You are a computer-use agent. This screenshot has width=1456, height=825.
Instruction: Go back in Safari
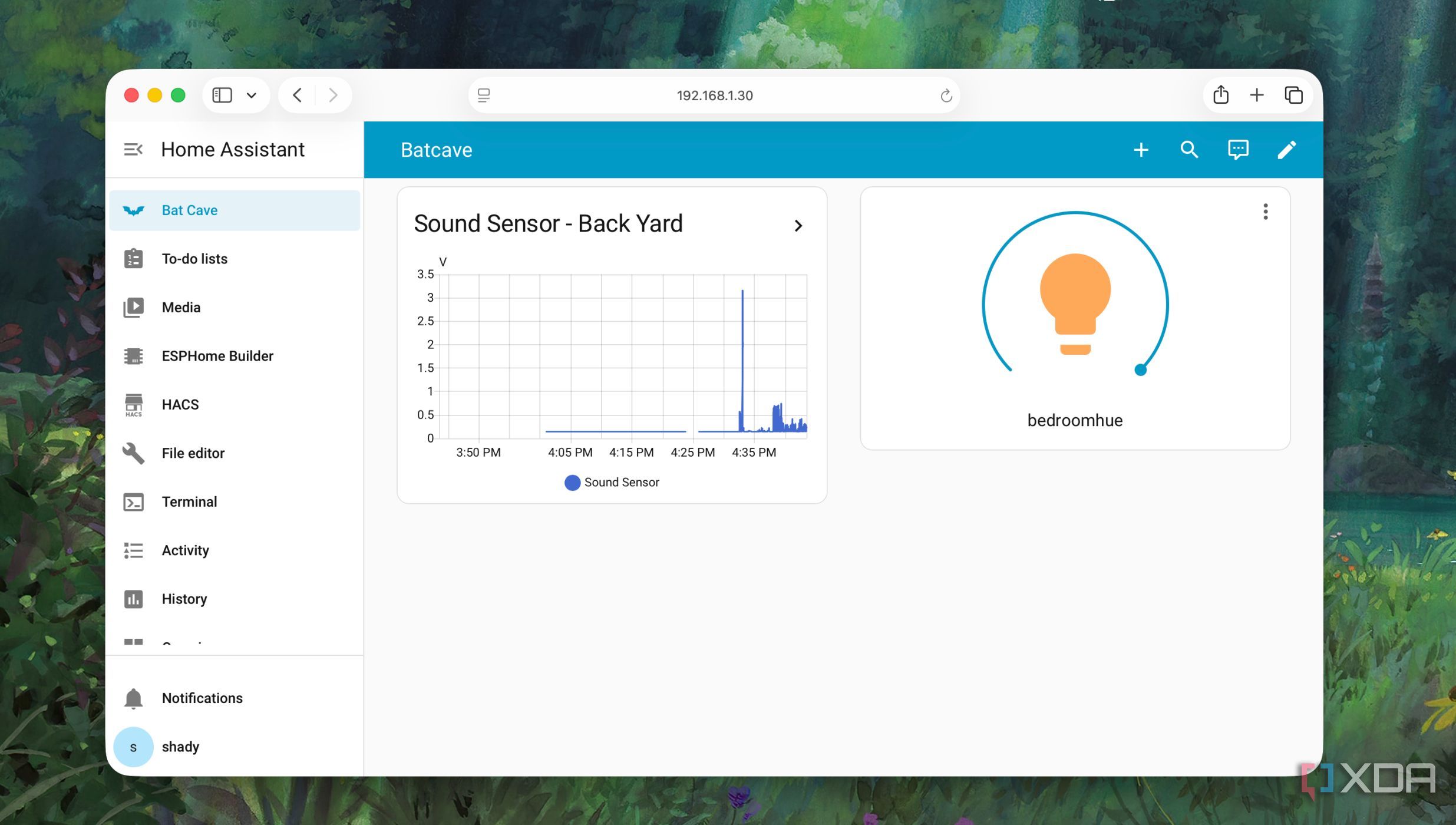click(x=297, y=95)
